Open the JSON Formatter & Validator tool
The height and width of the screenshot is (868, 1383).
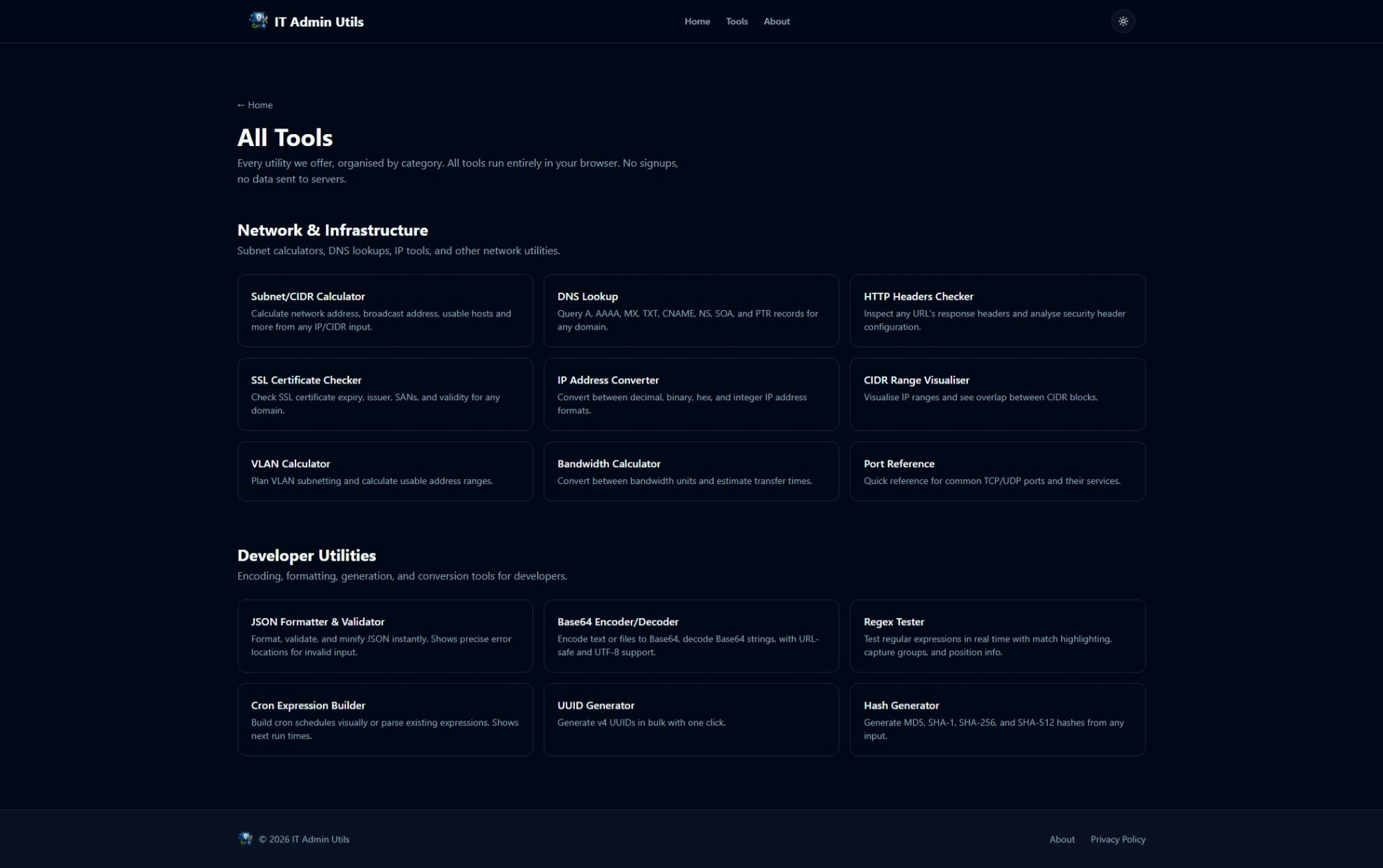385,636
